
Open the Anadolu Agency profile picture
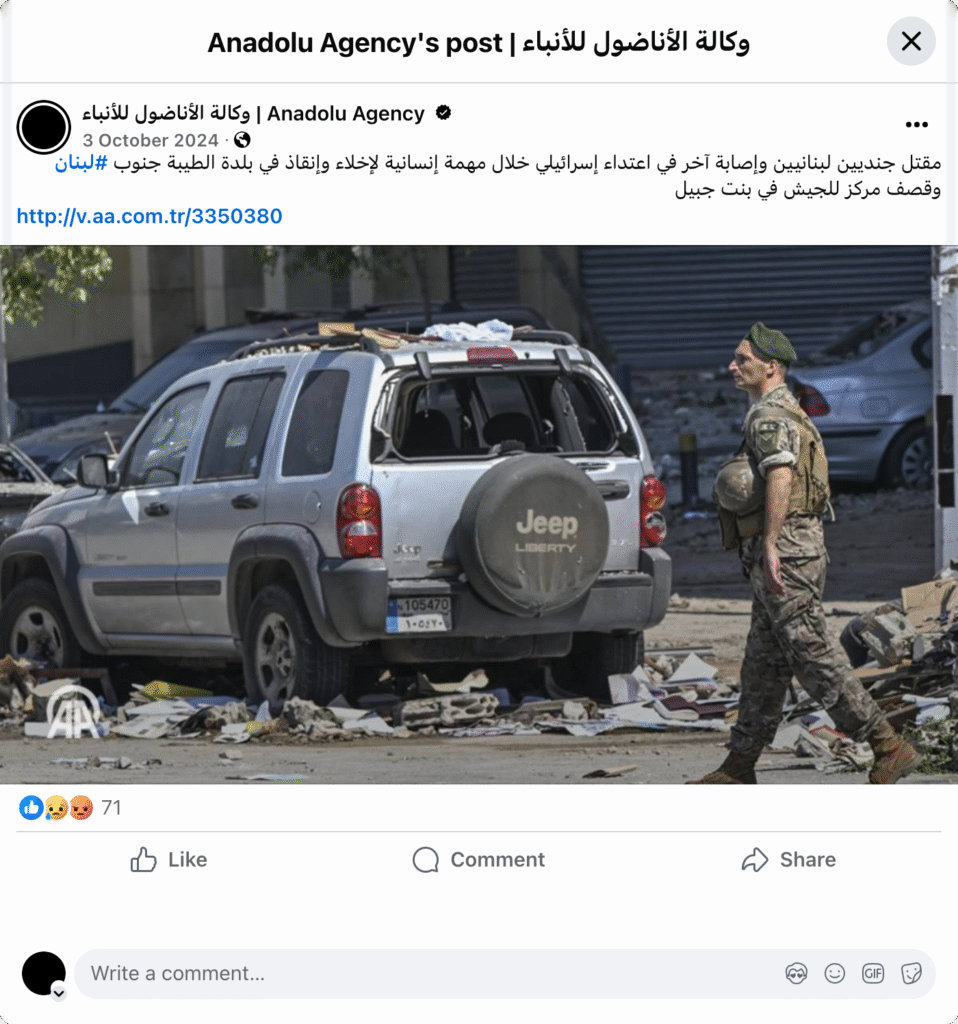click(44, 127)
